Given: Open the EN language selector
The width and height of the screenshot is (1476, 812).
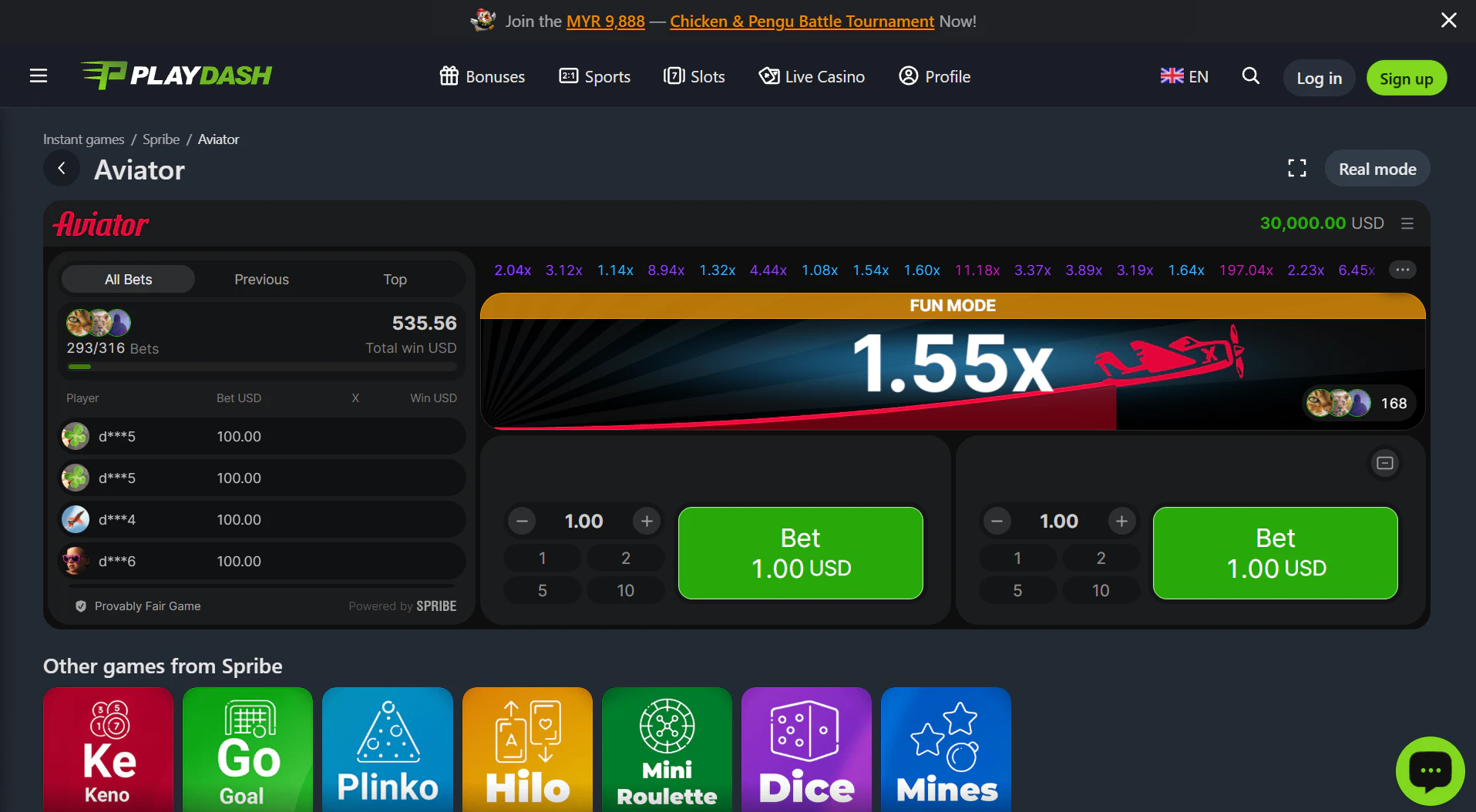Looking at the screenshot, I should (x=1185, y=76).
